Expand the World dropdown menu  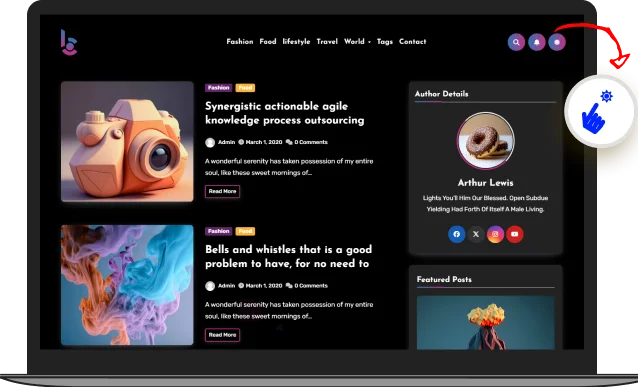(x=357, y=42)
